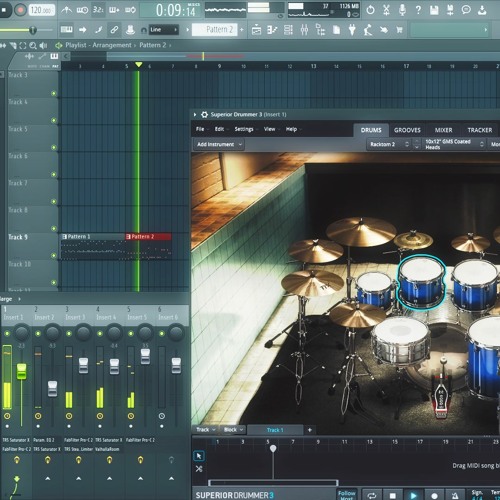Mute mixer Insert 5 green light

131,333
